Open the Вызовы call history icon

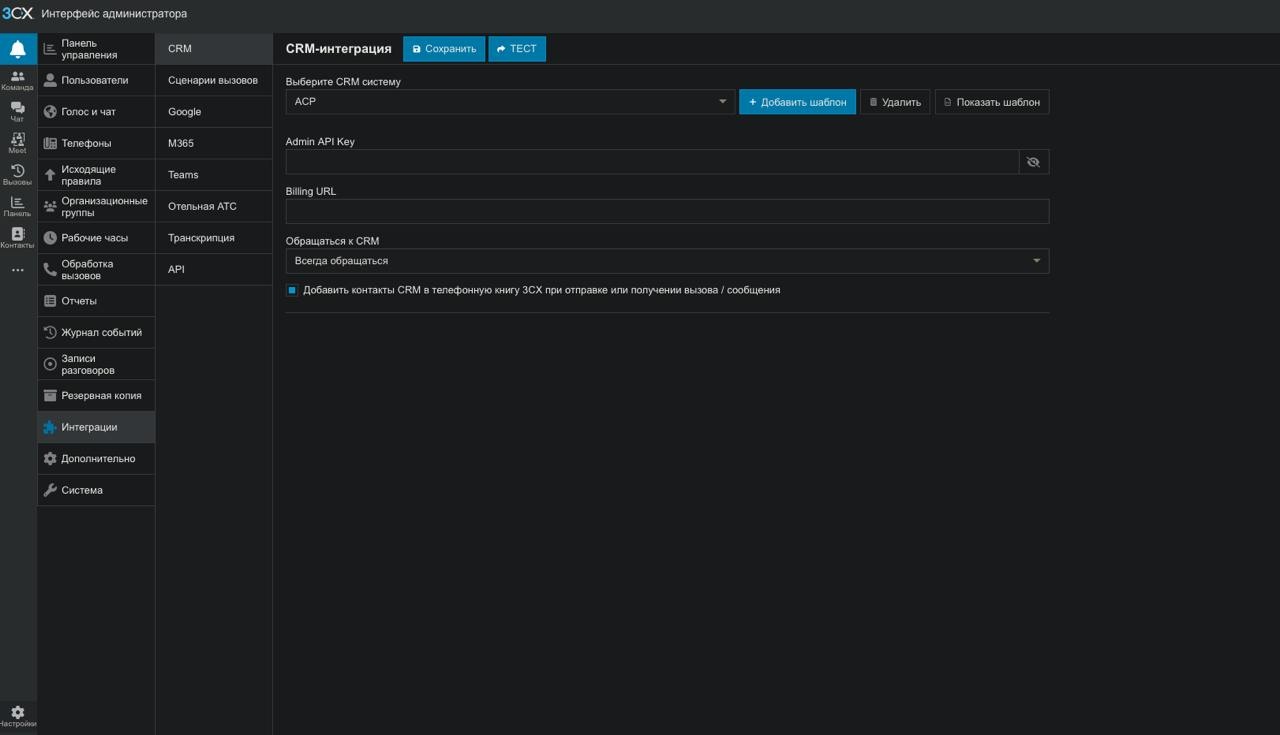[18, 174]
